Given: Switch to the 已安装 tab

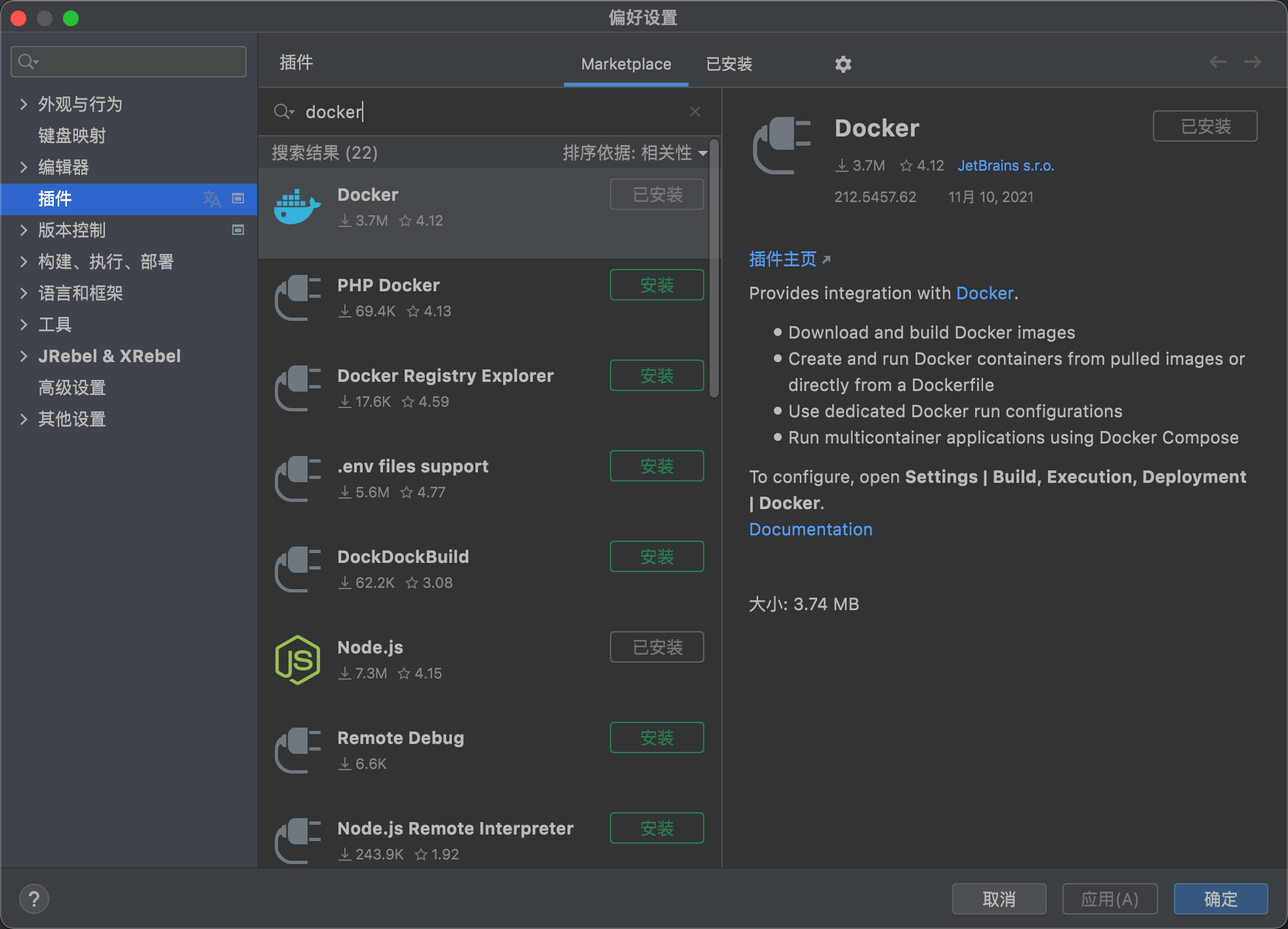Looking at the screenshot, I should pyautogui.click(x=729, y=64).
